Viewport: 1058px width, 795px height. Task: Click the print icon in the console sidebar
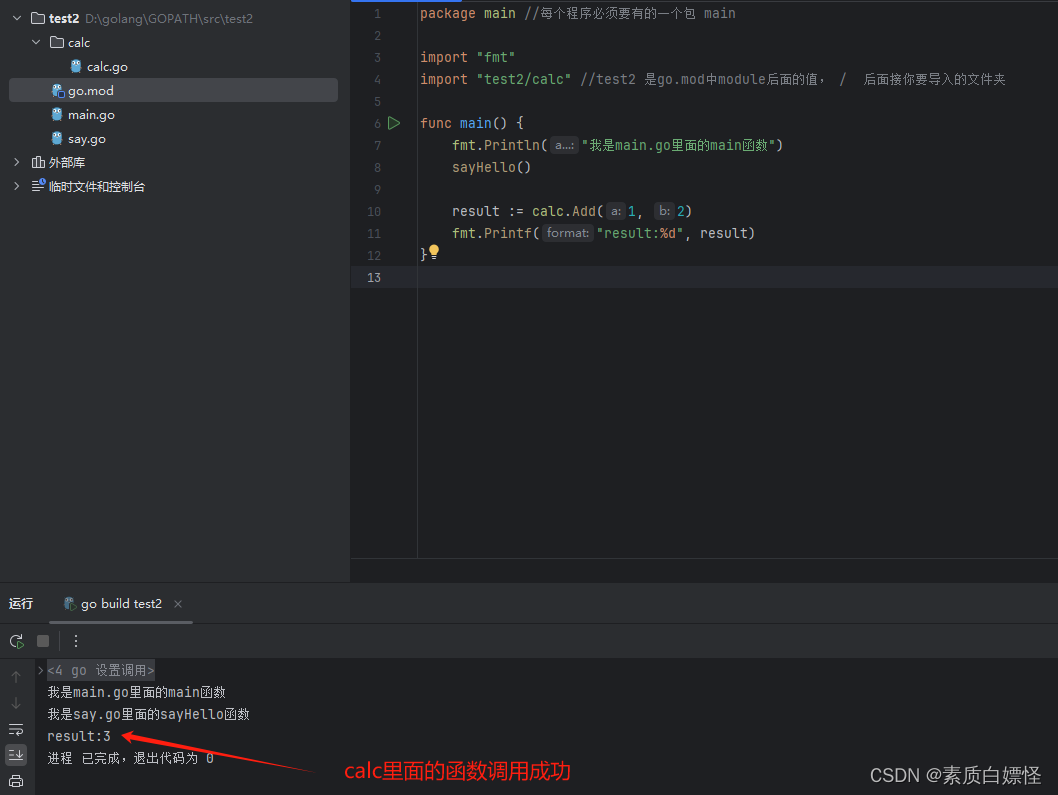click(16, 781)
